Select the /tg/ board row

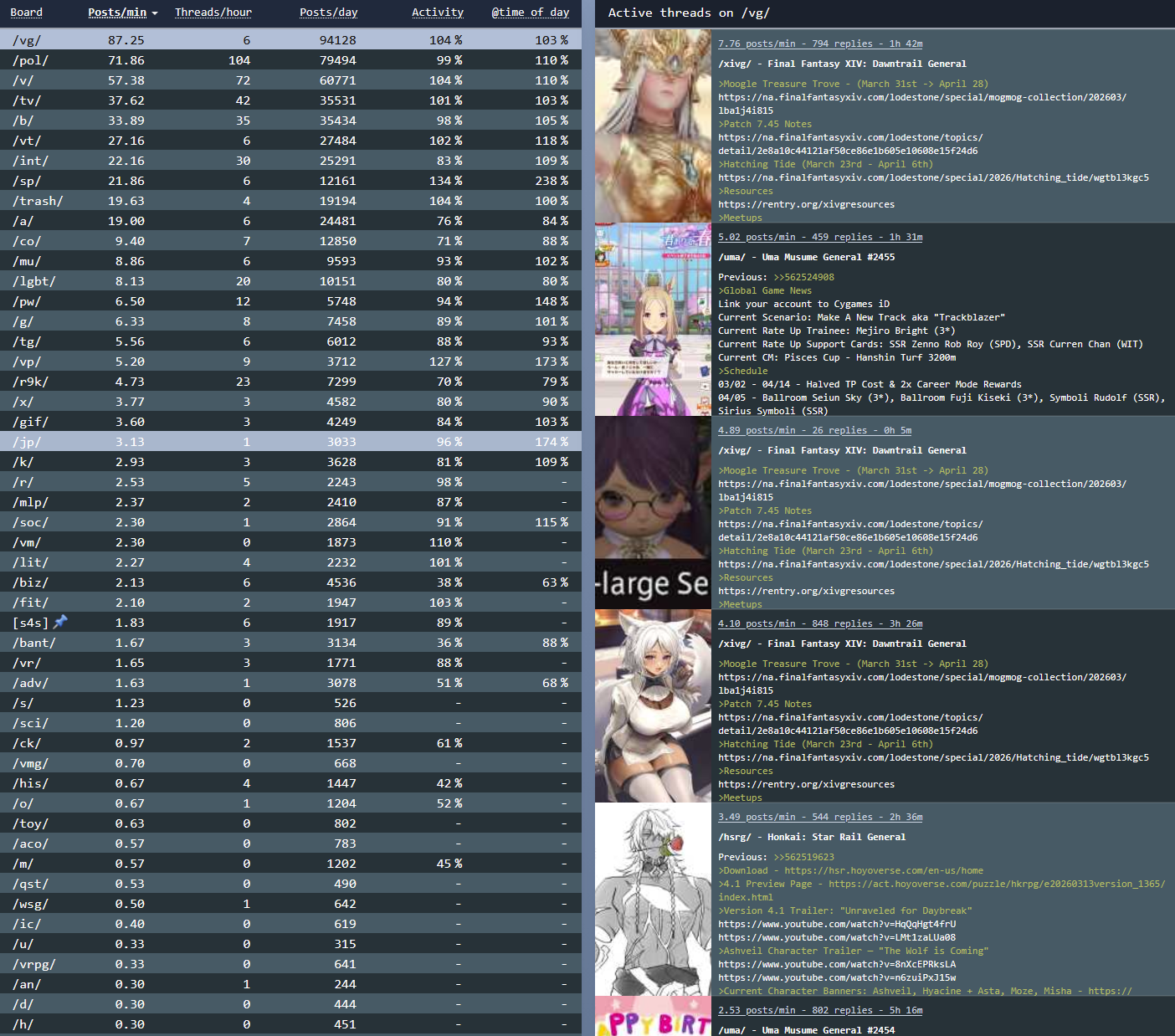pos(290,341)
